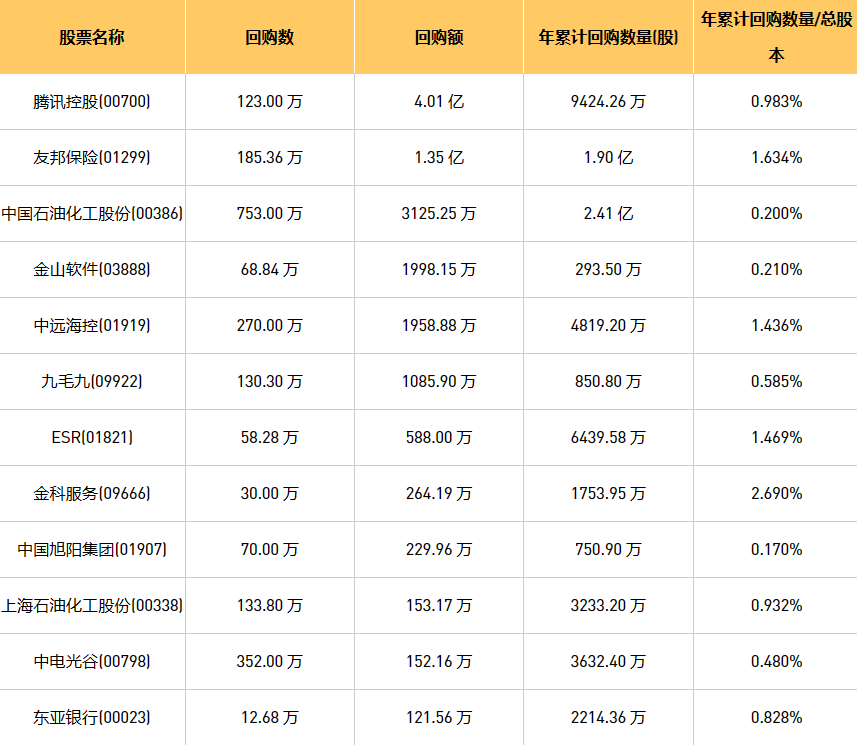
Task: Select ESR(01821) stock name cell
Action: pyautogui.click(x=92, y=437)
